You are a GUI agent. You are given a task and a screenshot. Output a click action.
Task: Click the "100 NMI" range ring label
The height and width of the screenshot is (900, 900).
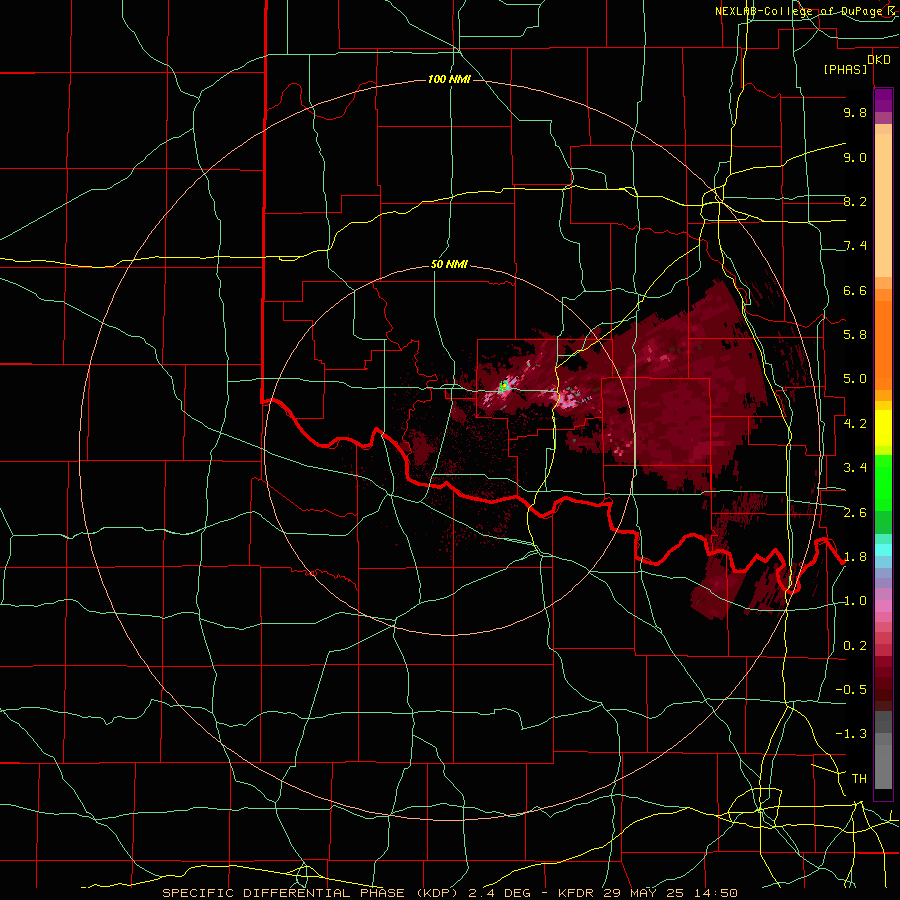[x=449, y=79]
